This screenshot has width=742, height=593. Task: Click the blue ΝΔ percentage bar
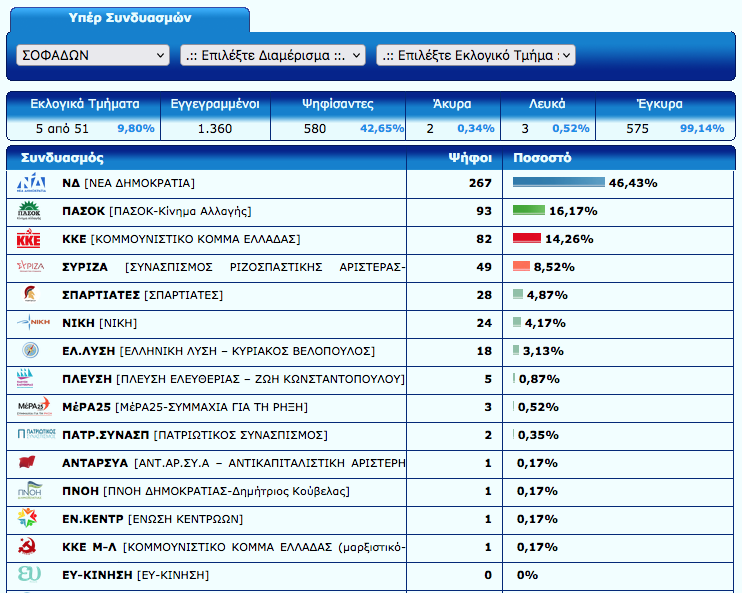tap(559, 183)
